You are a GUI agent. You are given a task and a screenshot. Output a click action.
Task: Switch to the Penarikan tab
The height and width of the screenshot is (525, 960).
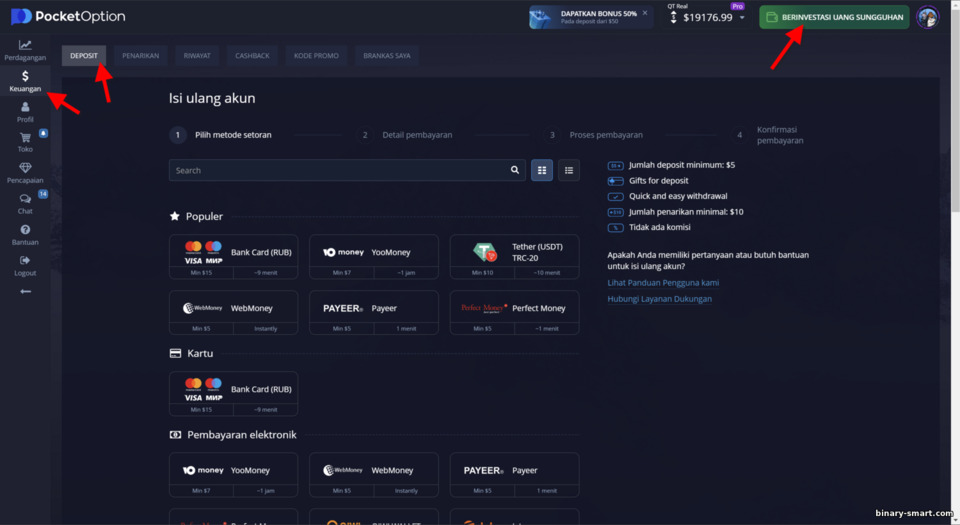pyautogui.click(x=140, y=56)
